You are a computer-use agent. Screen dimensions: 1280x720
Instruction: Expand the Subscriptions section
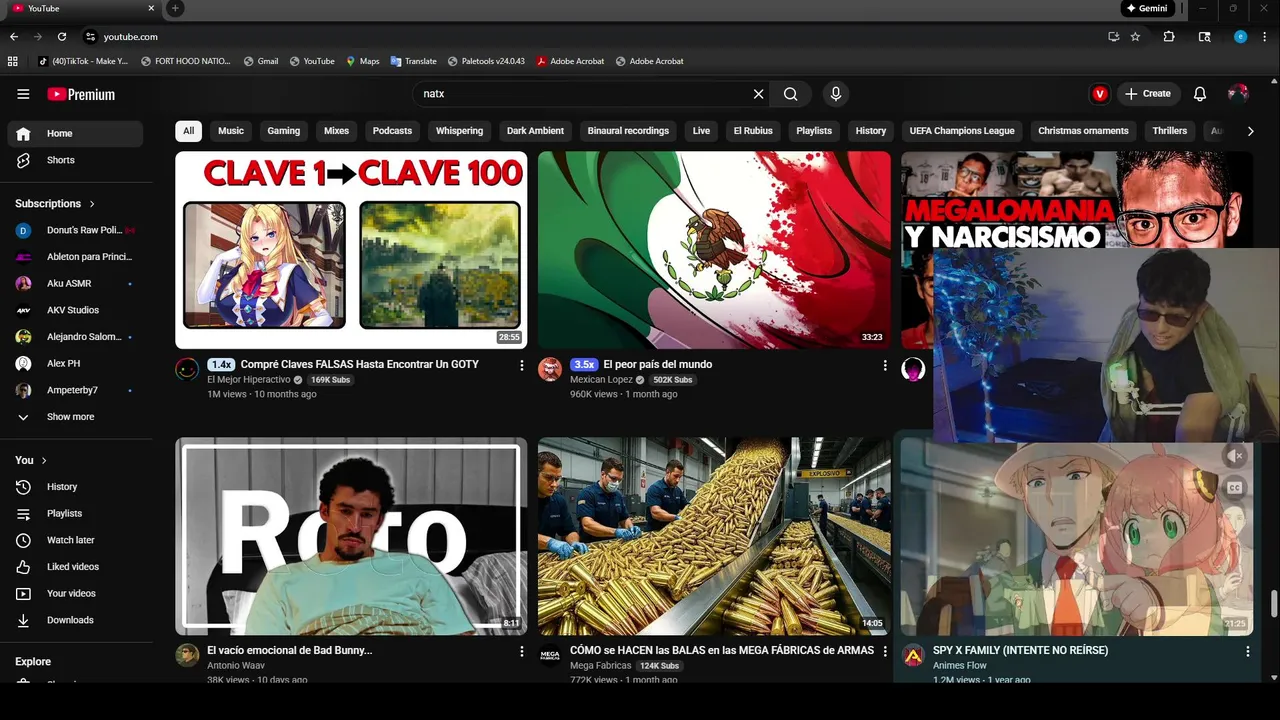pos(55,203)
